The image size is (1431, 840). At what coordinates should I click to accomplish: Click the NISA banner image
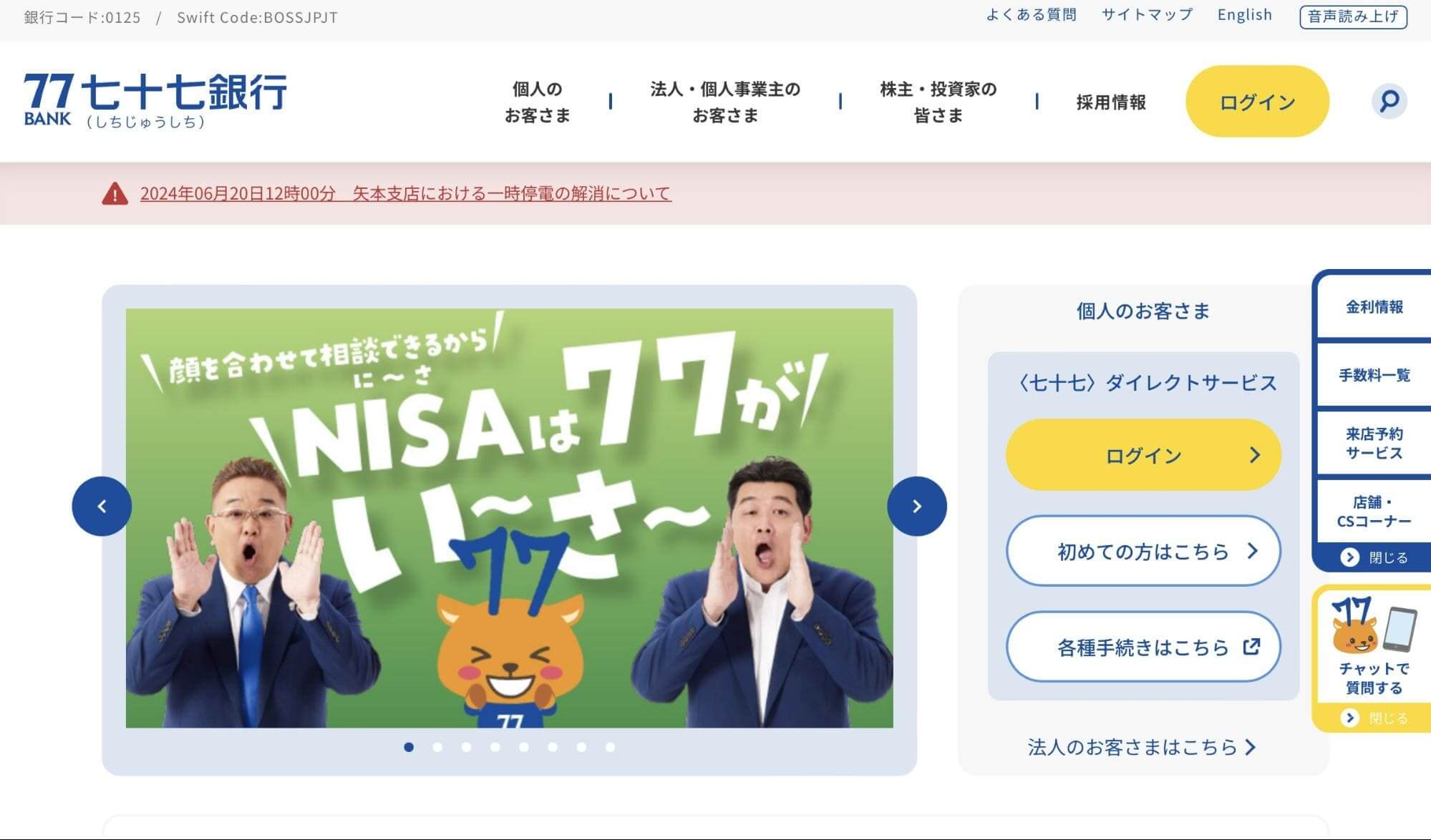[x=509, y=518]
